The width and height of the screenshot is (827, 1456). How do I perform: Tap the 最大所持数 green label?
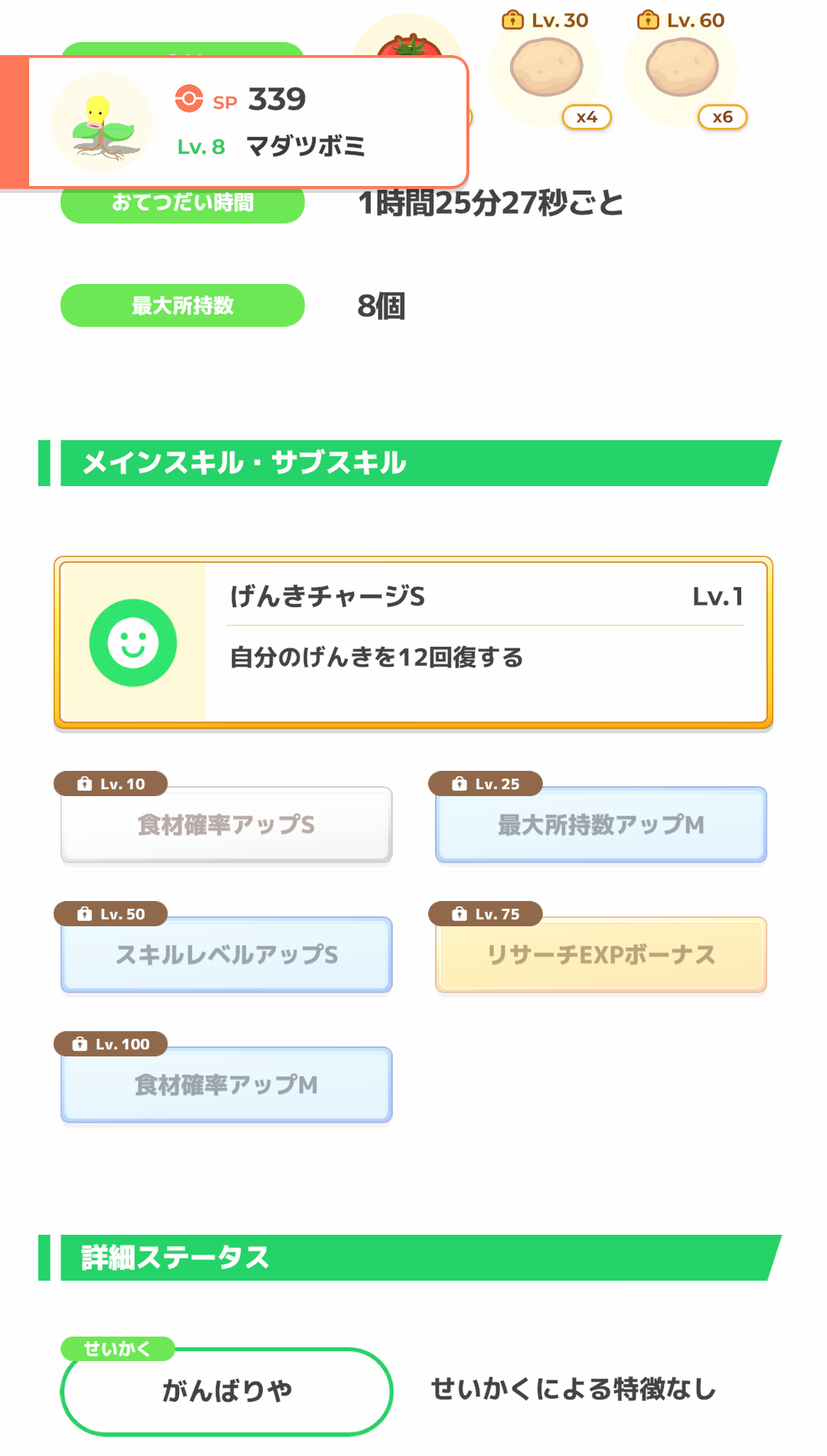pos(183,305)
